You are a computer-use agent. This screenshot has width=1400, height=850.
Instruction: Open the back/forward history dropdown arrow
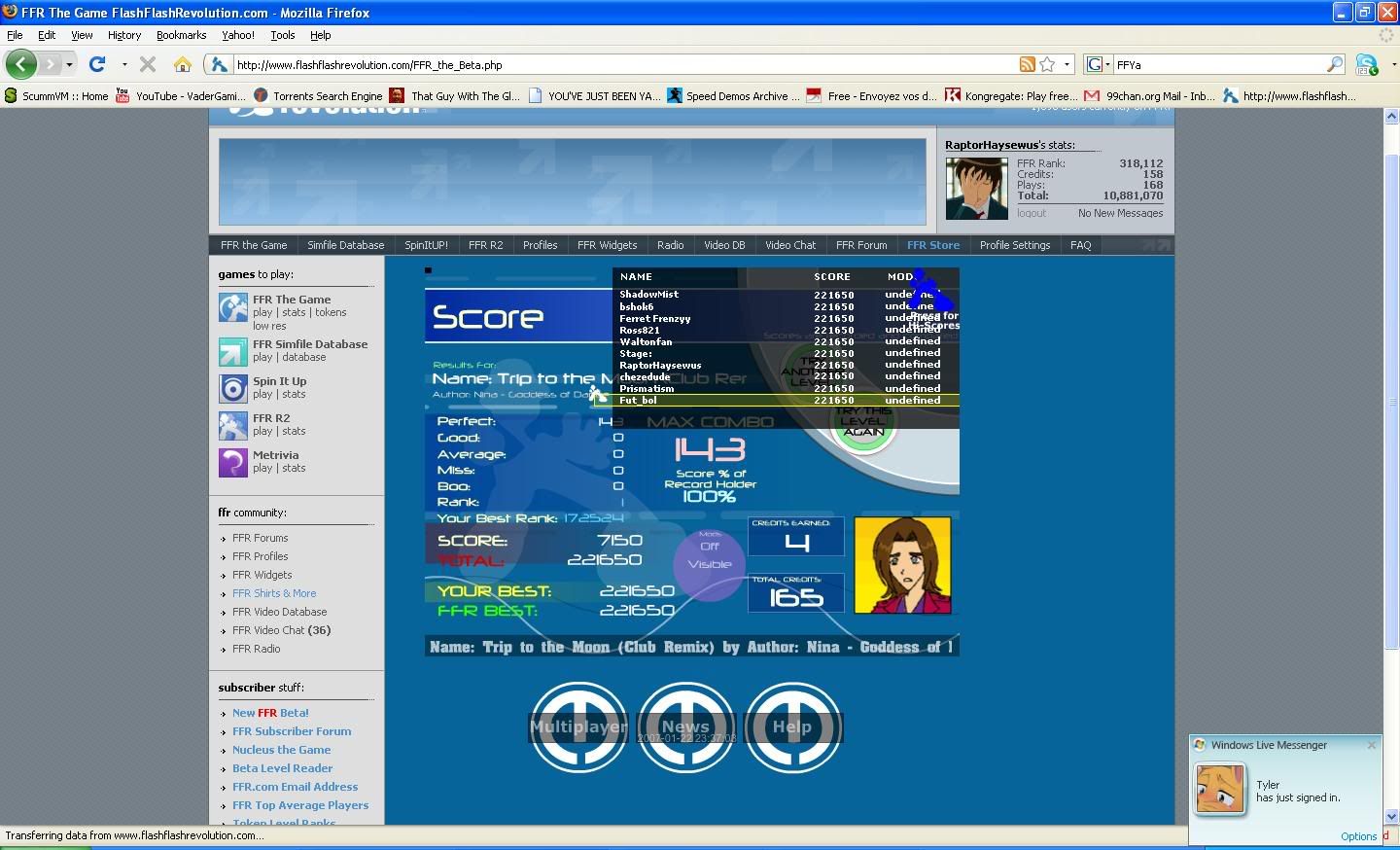click(x=69, y=64)
